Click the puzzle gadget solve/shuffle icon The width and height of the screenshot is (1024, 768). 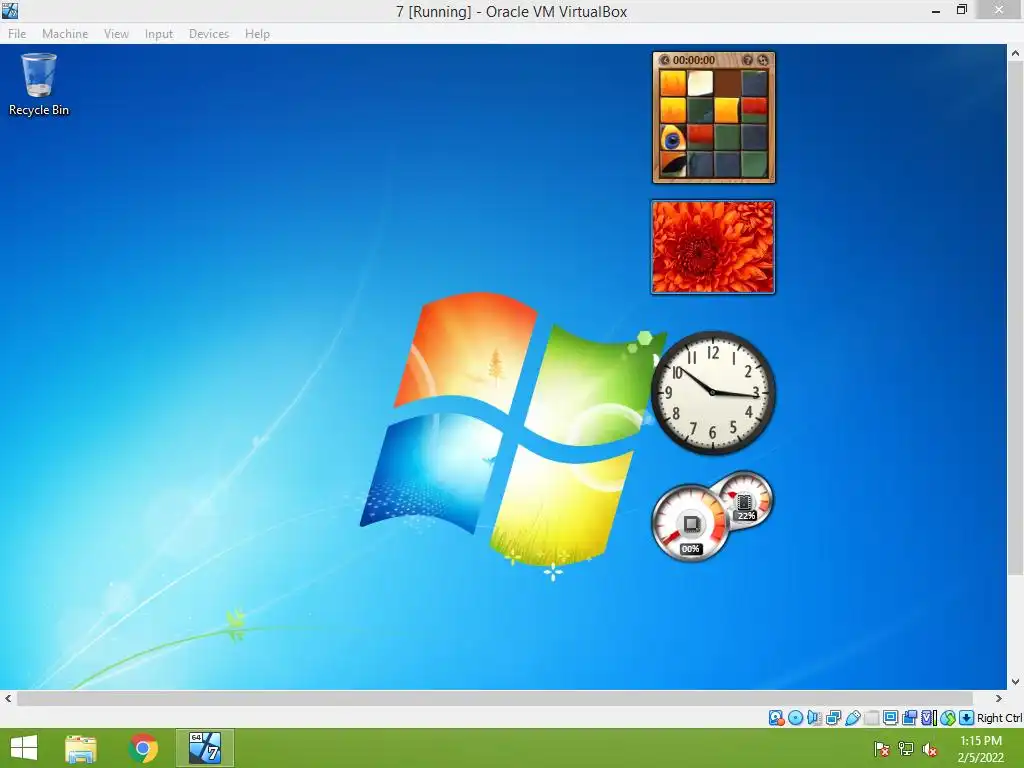coord(763,60)
